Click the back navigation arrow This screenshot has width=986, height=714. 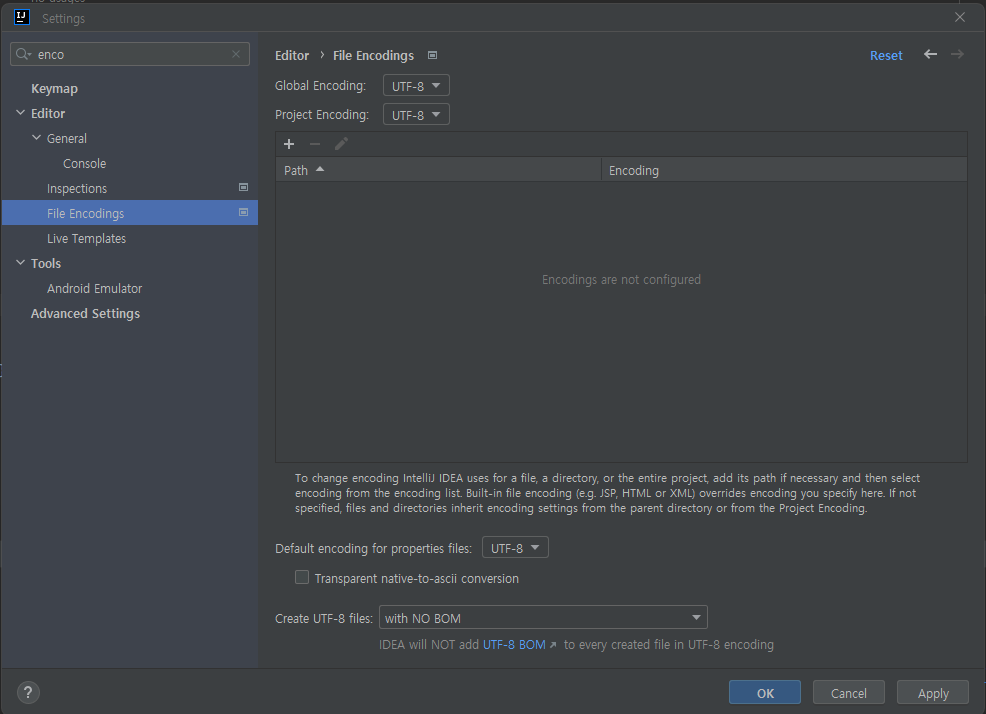[x=930, y=55]
